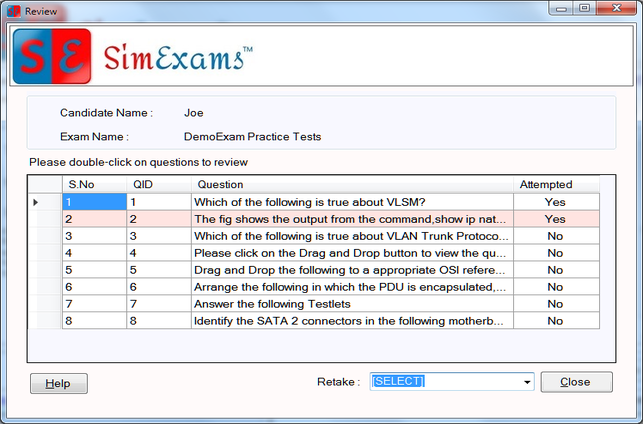Click the Help button
Viewport: 643px width, 424px height.
point(59,383)
